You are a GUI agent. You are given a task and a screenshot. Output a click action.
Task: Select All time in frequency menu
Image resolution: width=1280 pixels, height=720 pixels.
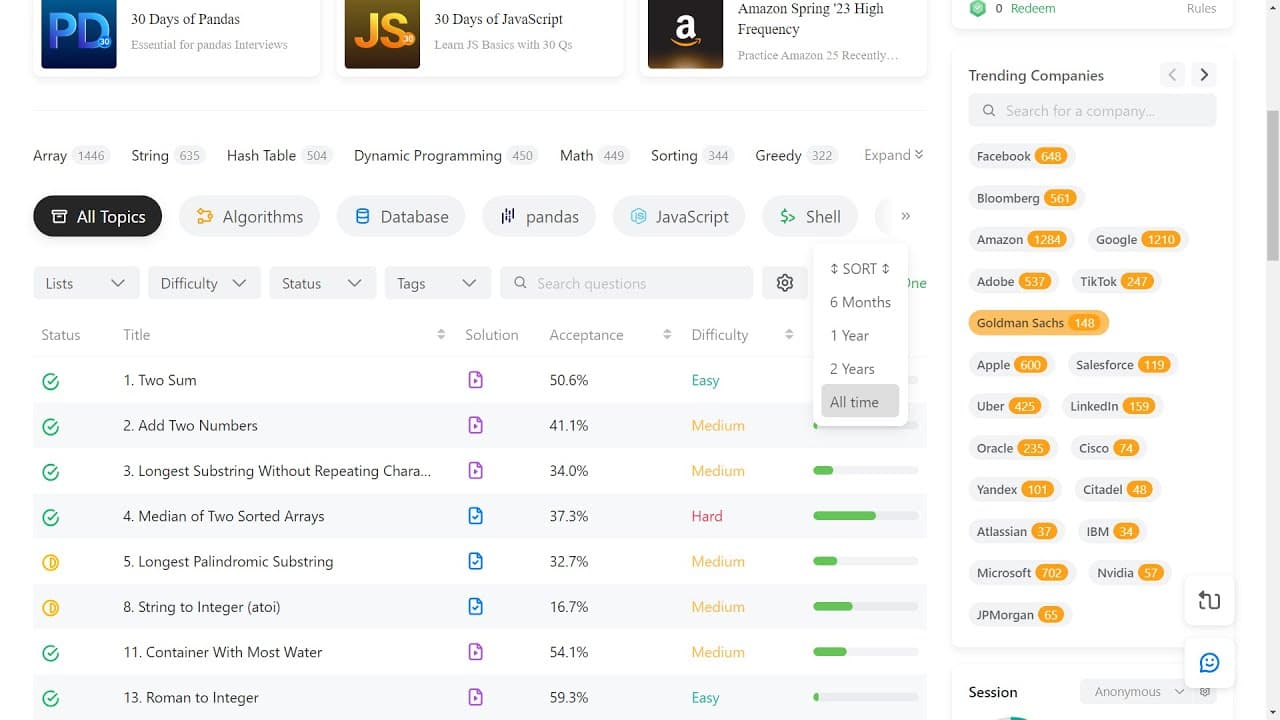coord(860,402)
